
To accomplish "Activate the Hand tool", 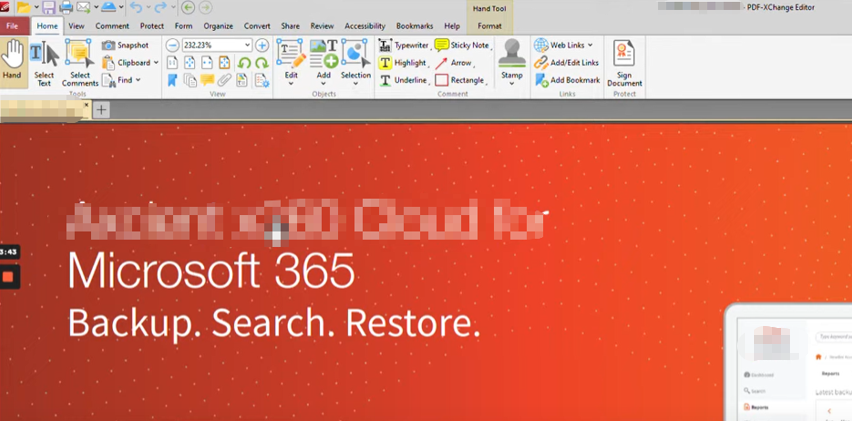I will tap(14, 61).
